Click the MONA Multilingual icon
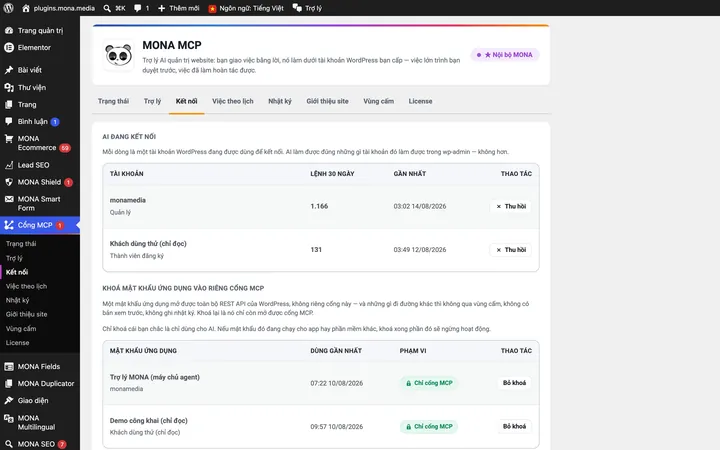The width and height of the screenshot is (720, 450). coord(9,418)
